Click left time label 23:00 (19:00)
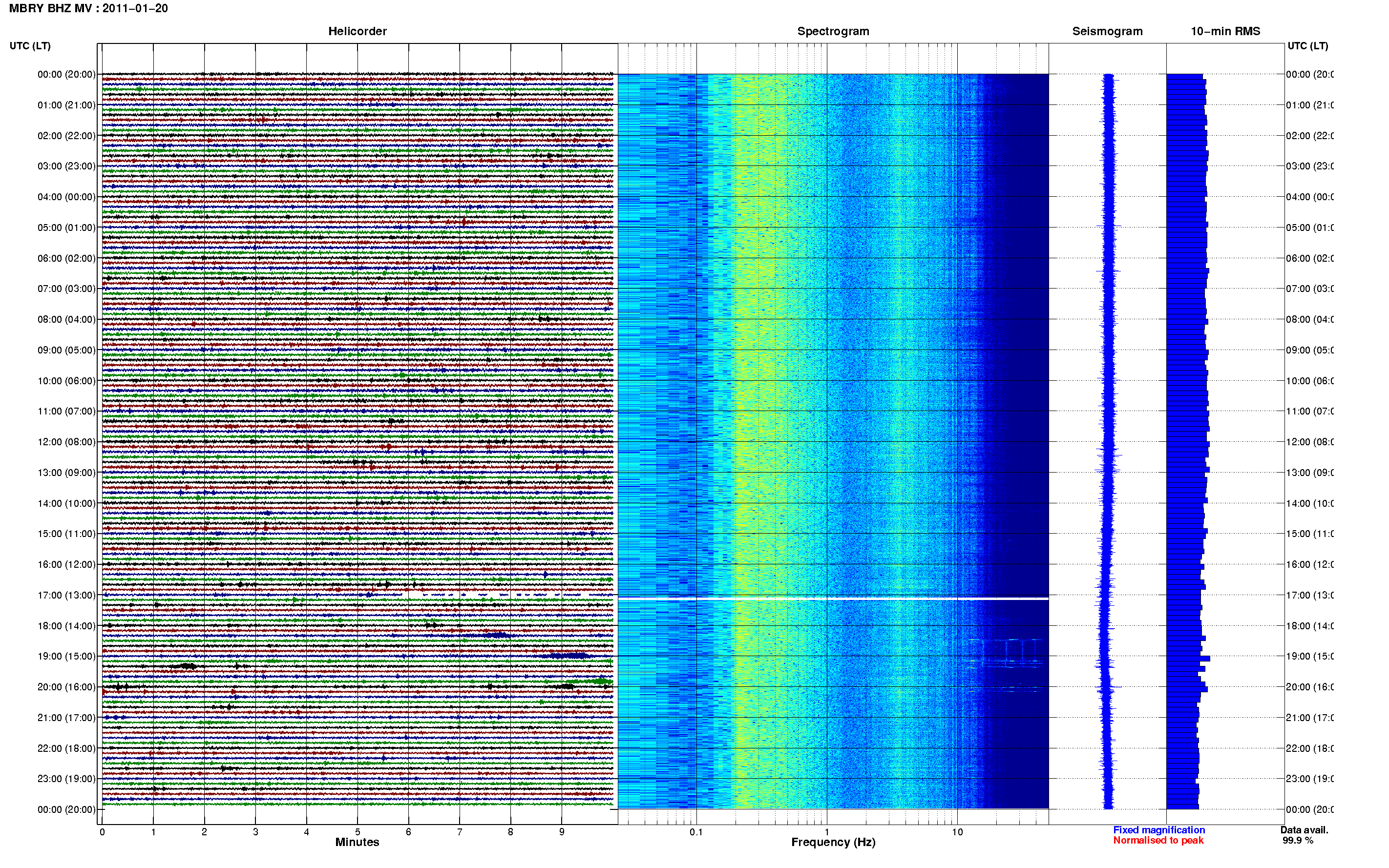Viewport: 1389px width, 868px height. pyautogui.click(x=66, y=779)
